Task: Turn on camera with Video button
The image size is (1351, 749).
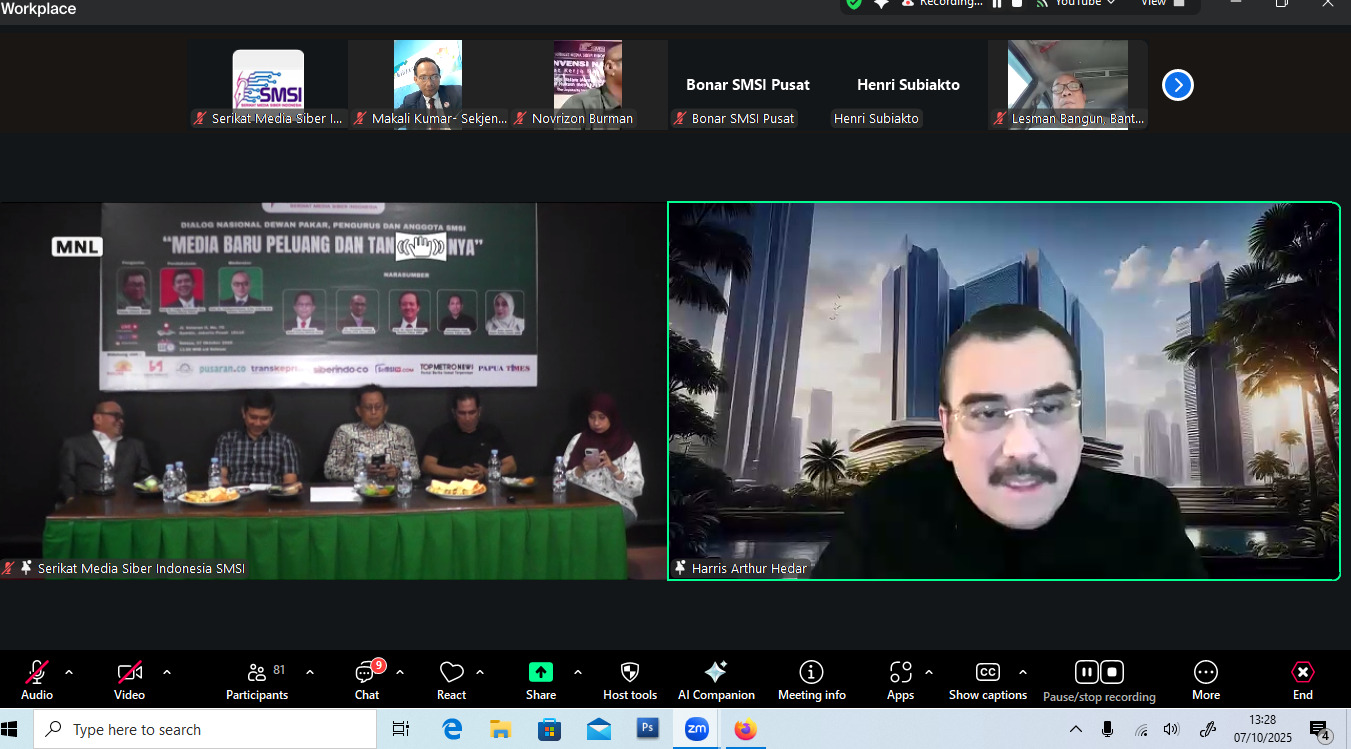Action: point(129,680)
